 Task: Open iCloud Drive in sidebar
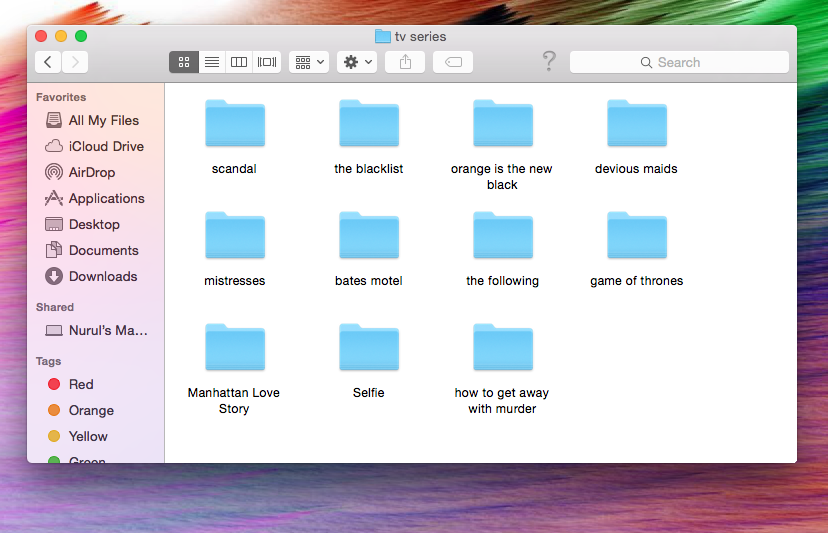coord(96,146)
